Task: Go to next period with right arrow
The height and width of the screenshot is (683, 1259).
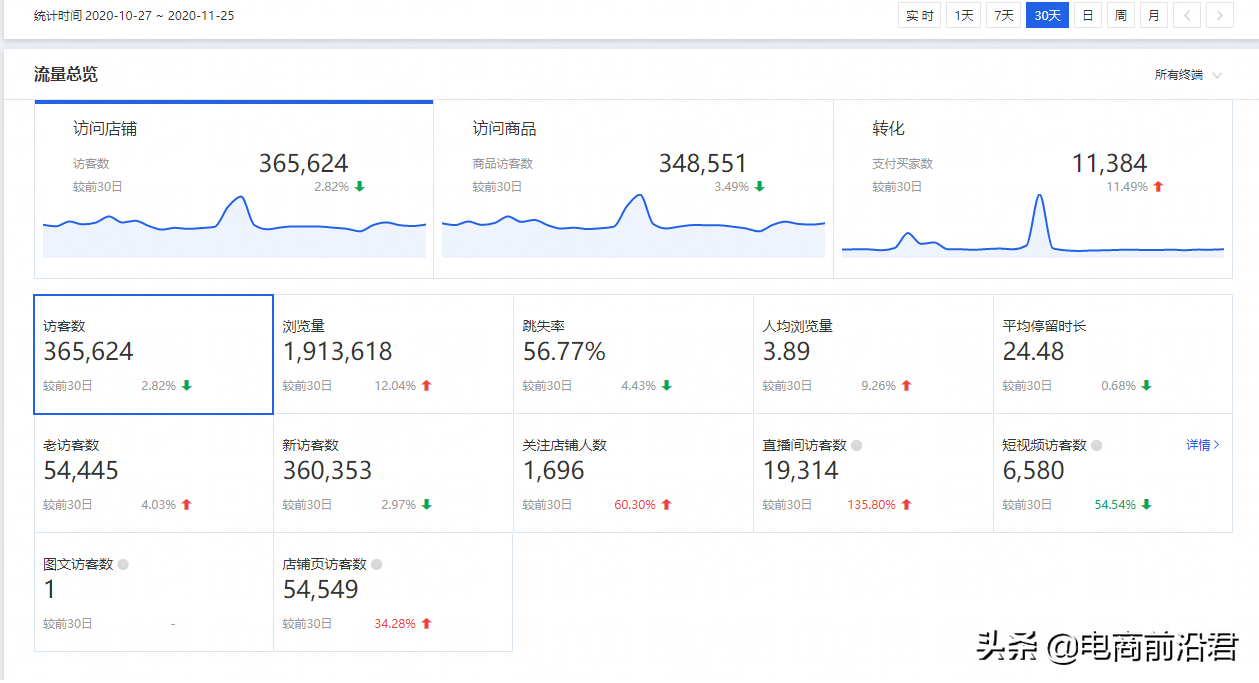Action: [1219, 16]
